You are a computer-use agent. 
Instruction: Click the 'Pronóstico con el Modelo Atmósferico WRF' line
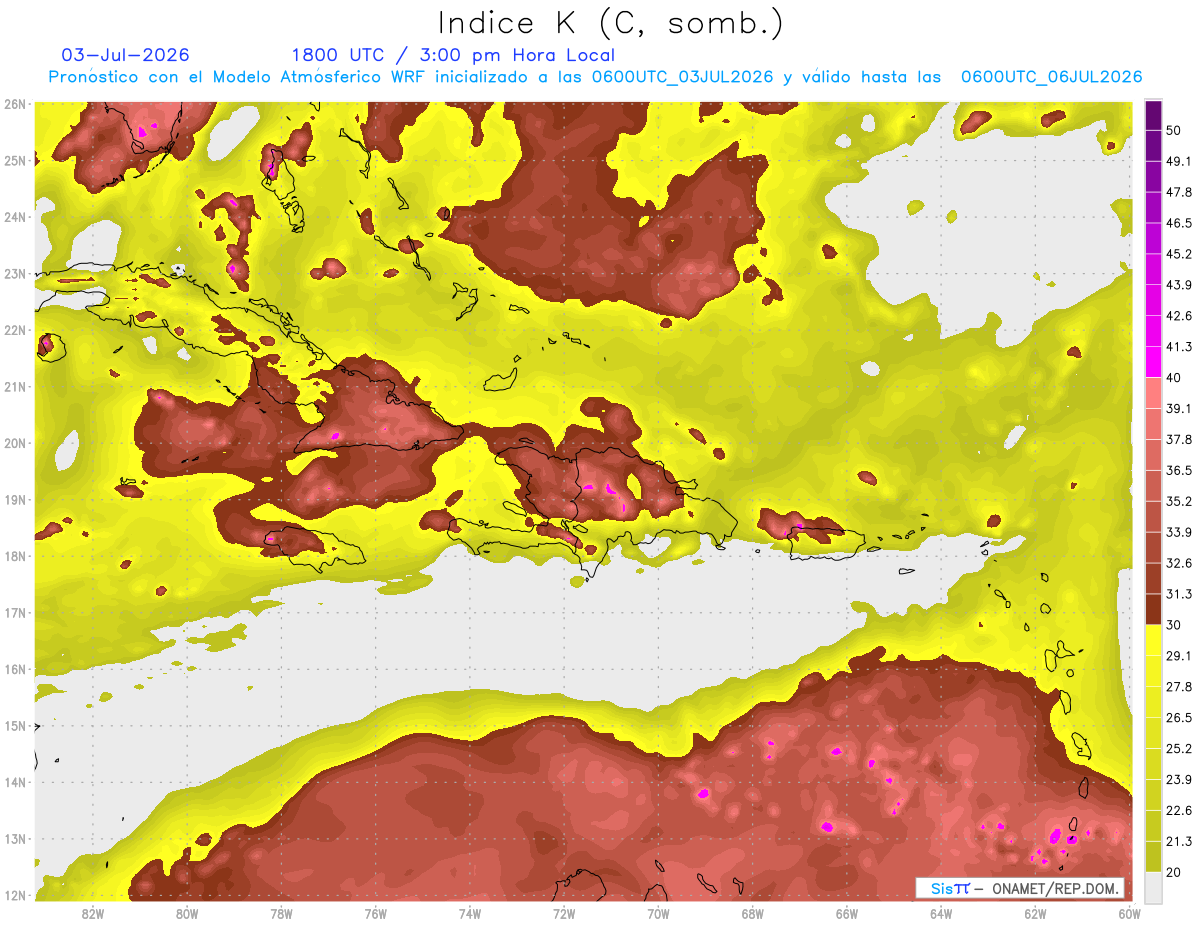pyautogui.click(x=596, y=77)
